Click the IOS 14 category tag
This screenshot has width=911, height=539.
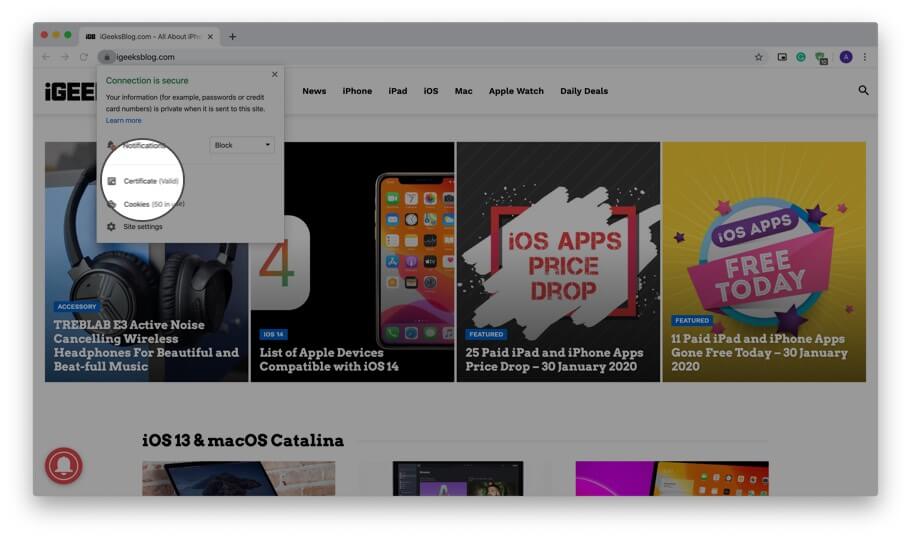(x=273, y=334)
